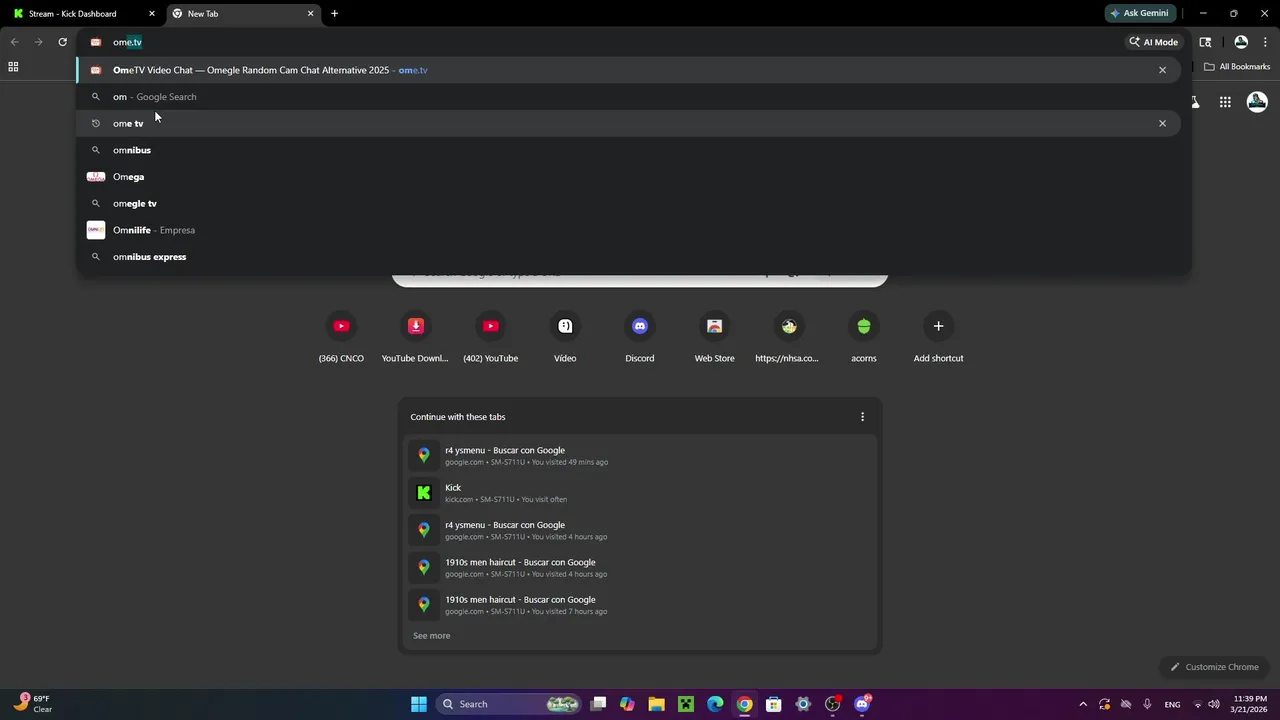
Task: Open the weather widget showing 69°F
Action: [x=33, y=704]
